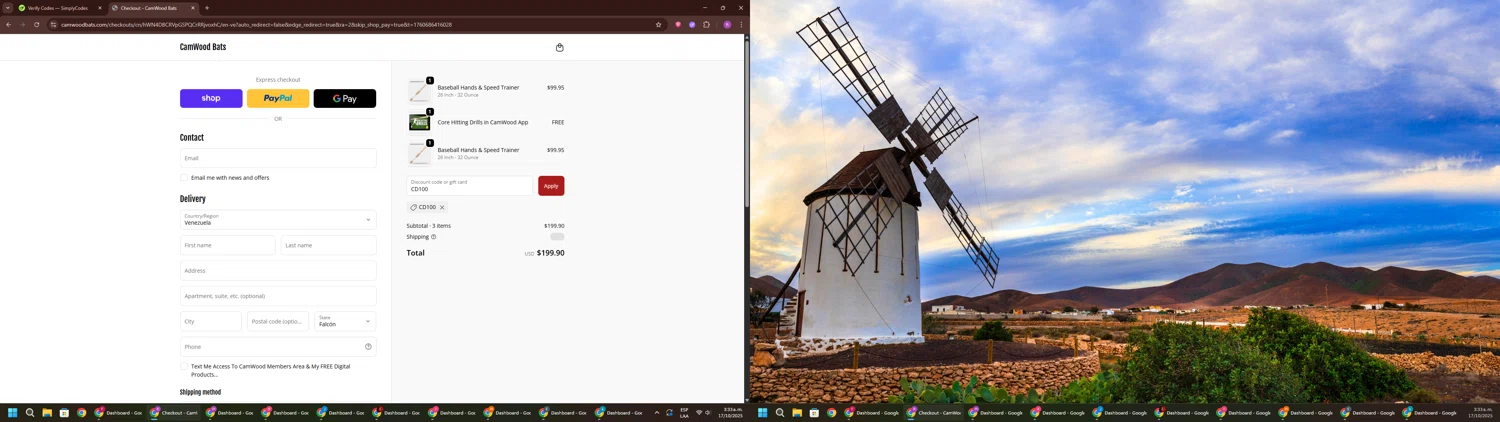Open the shopping bag cart icon
The width and height of the screenshot is (1500, 422).
click(559, 47)
